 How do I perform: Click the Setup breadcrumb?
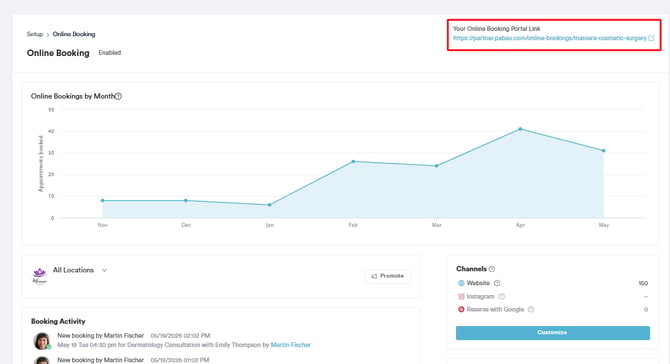(x=35, y=34)
